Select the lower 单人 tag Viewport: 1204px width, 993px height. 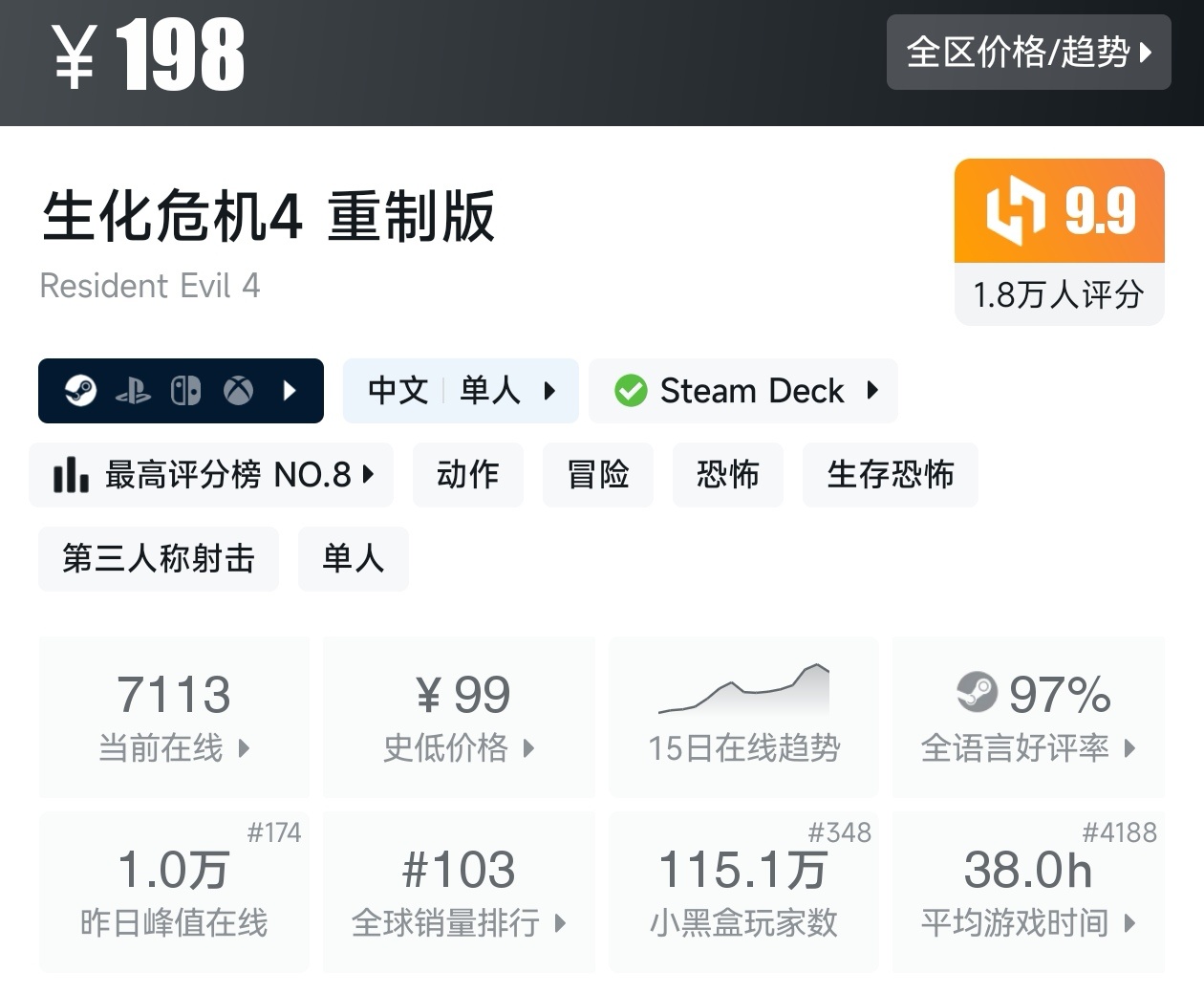[x=354, y=559]
